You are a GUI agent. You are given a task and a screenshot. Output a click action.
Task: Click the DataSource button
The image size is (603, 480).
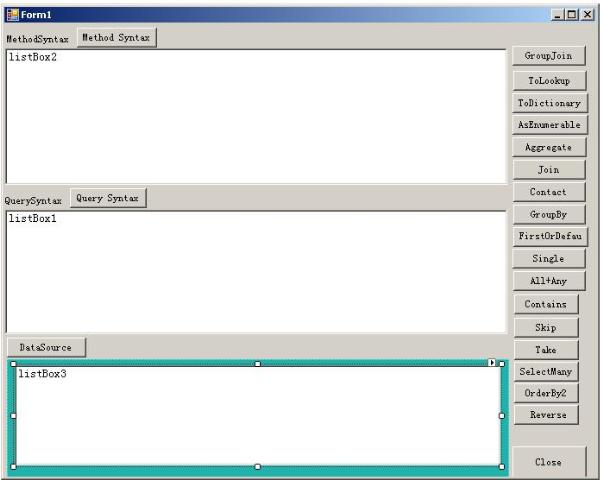[46, 347]
